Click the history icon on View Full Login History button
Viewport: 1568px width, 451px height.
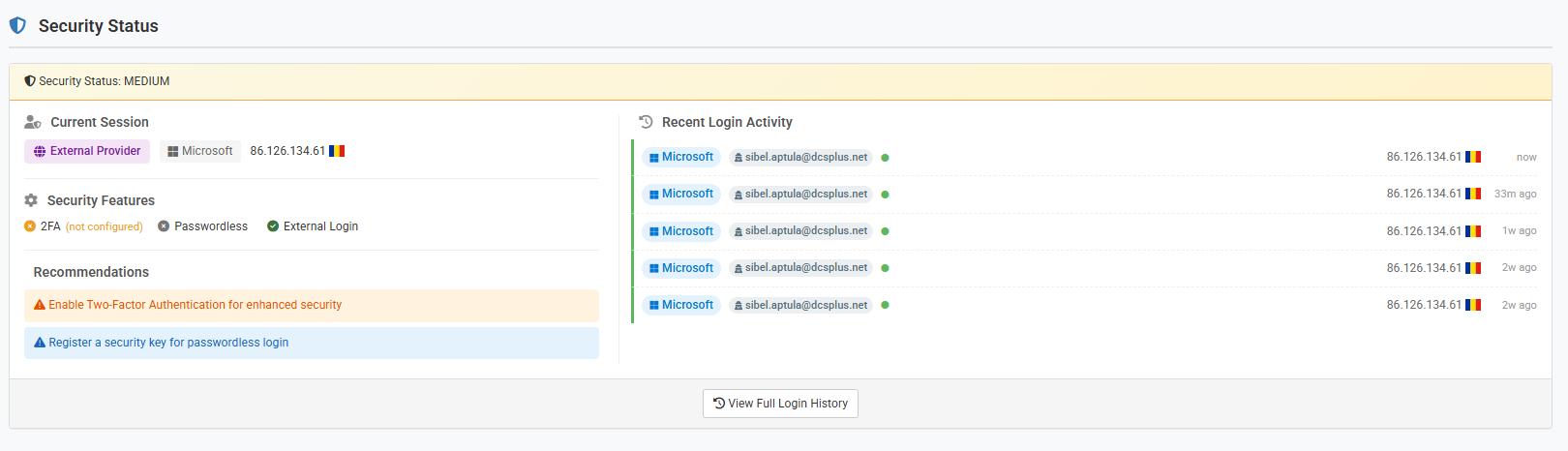click(x=719, y=404)
